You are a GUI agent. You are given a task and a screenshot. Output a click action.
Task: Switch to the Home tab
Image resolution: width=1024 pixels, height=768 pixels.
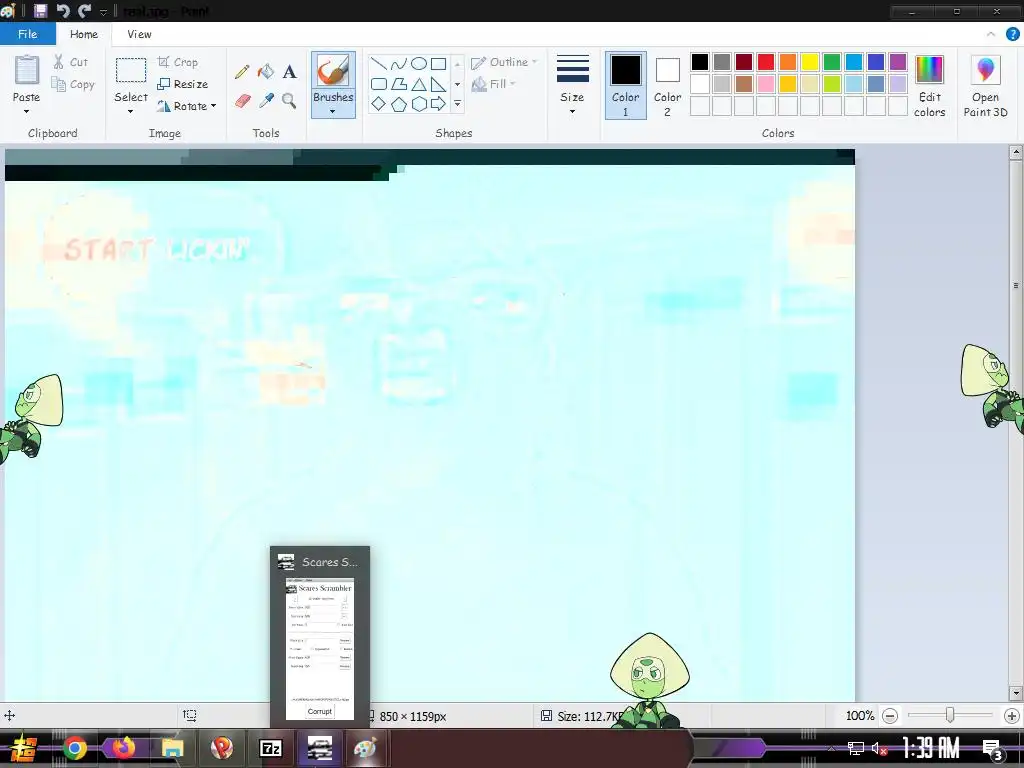pyautogui.click(x=84, y=34)
